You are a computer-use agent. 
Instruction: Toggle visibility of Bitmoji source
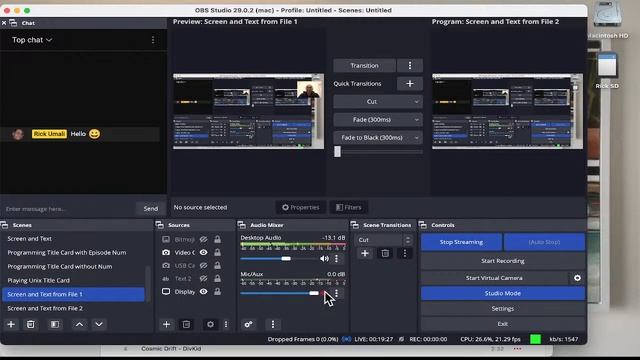click(x=203, y=240)
